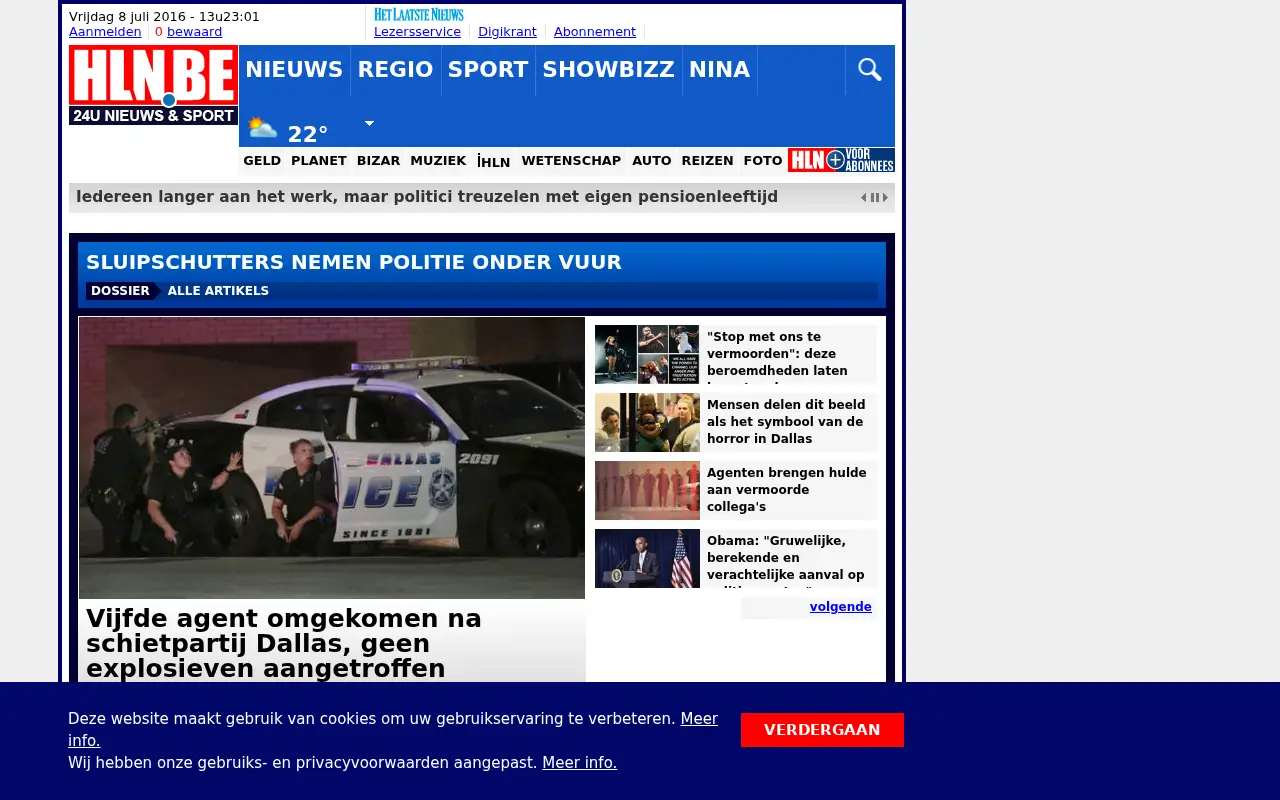The height and width of the screenshot is (800, 1280).
Task: Click the Abonnement link
Action: 595,32
